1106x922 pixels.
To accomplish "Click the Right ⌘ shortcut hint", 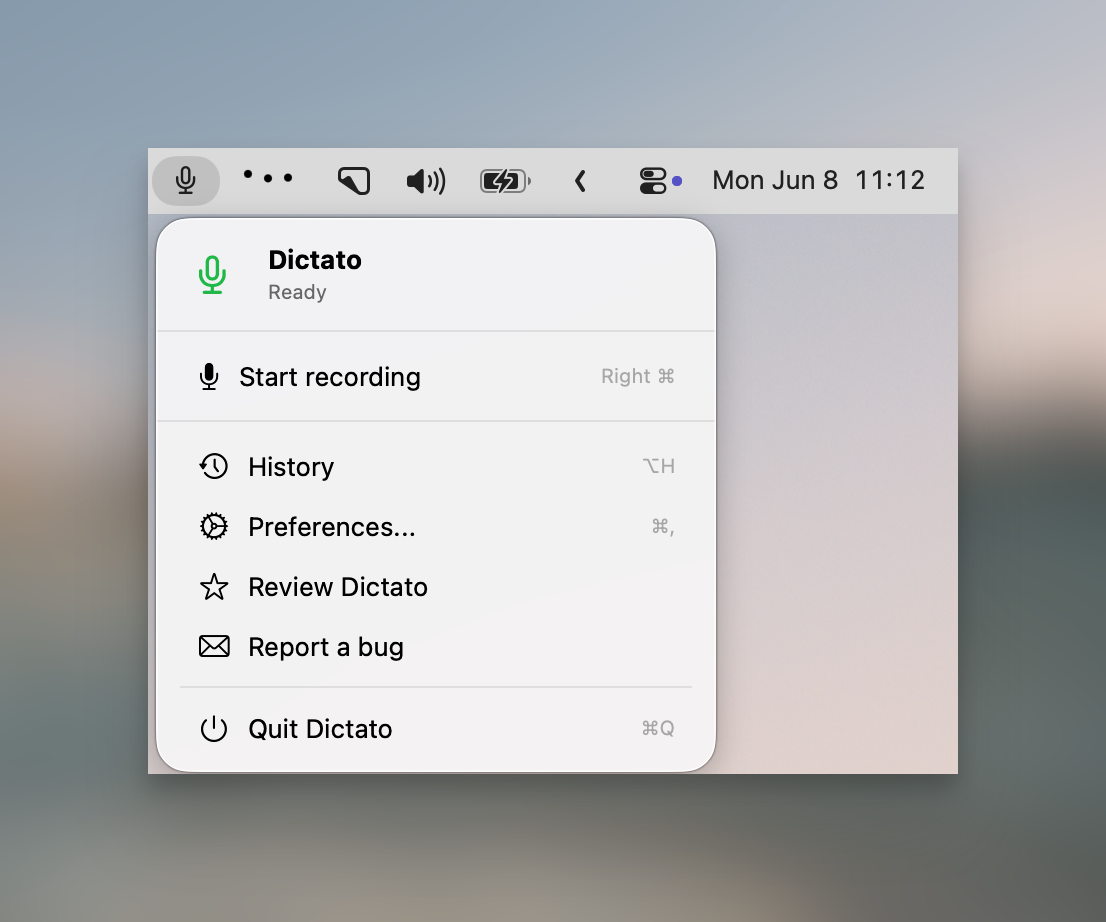I will [638, 377].
